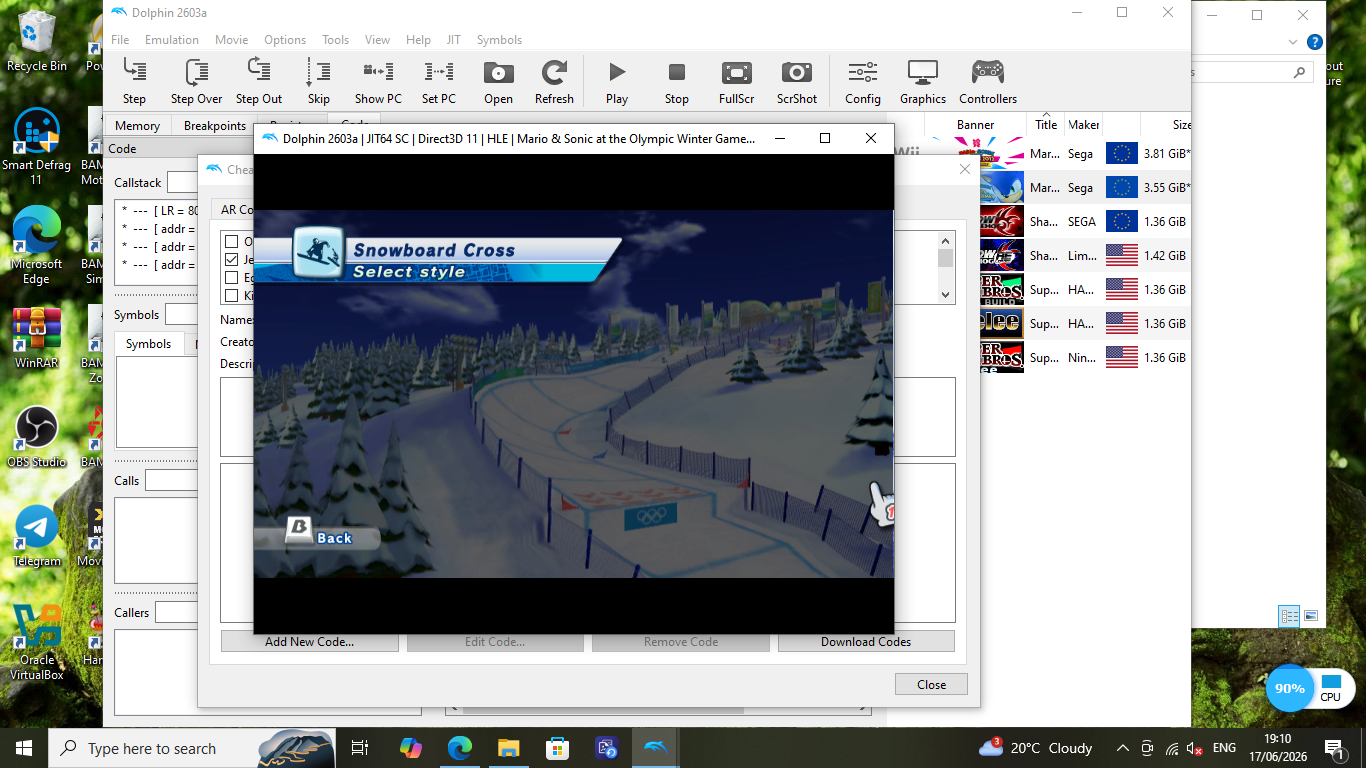This screenshot has height=768, width=1366.
Task: Click the Microsoft Edge desktop icon
Action: pyautogui.click(x=37, y=246)
